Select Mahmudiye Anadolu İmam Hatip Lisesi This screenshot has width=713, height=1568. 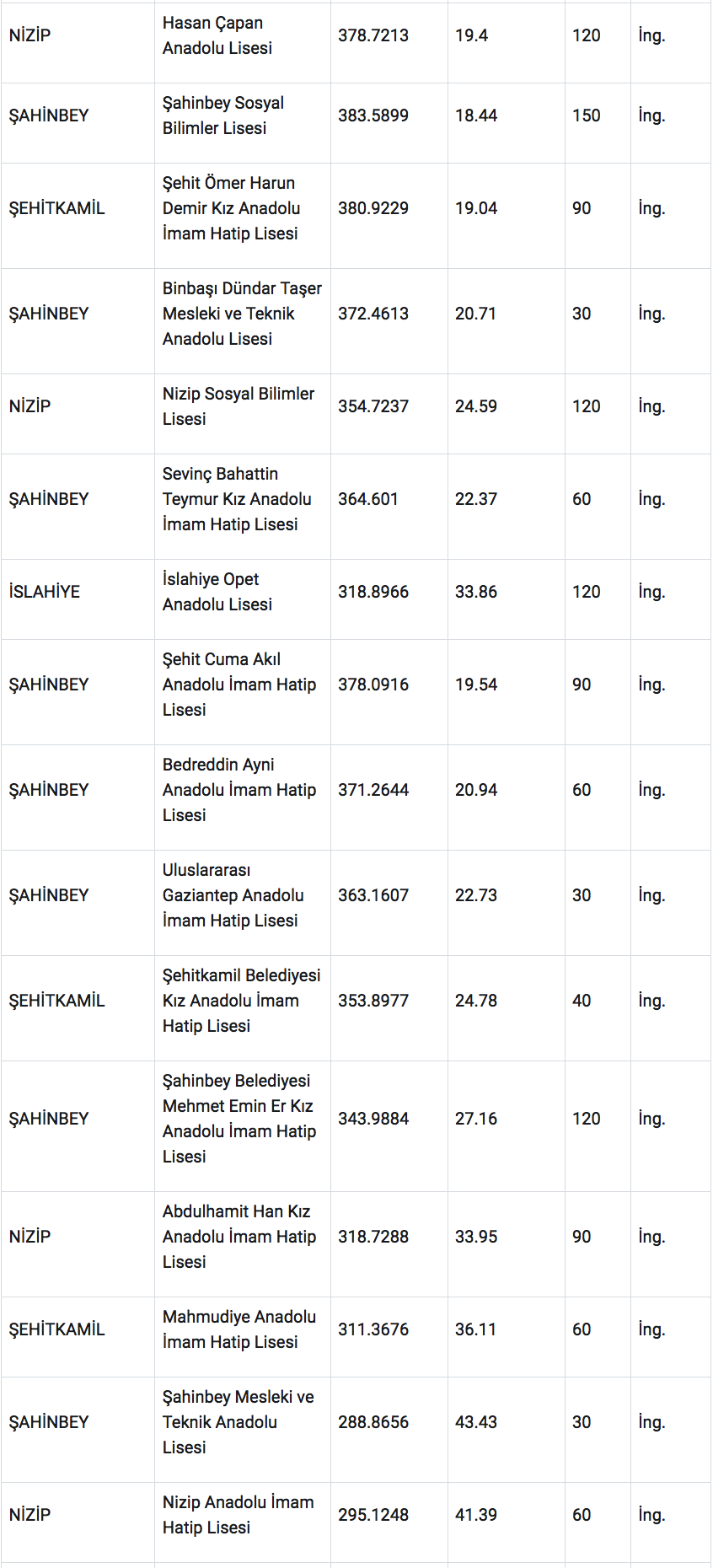tap(239, 1329)
